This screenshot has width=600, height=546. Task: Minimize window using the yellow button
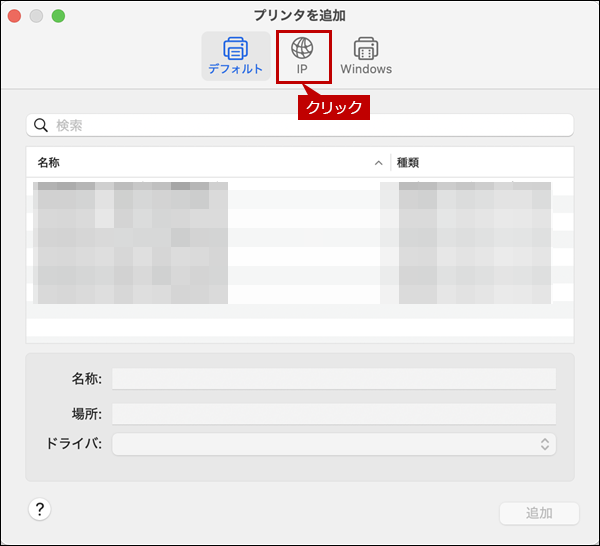point(36,16)
